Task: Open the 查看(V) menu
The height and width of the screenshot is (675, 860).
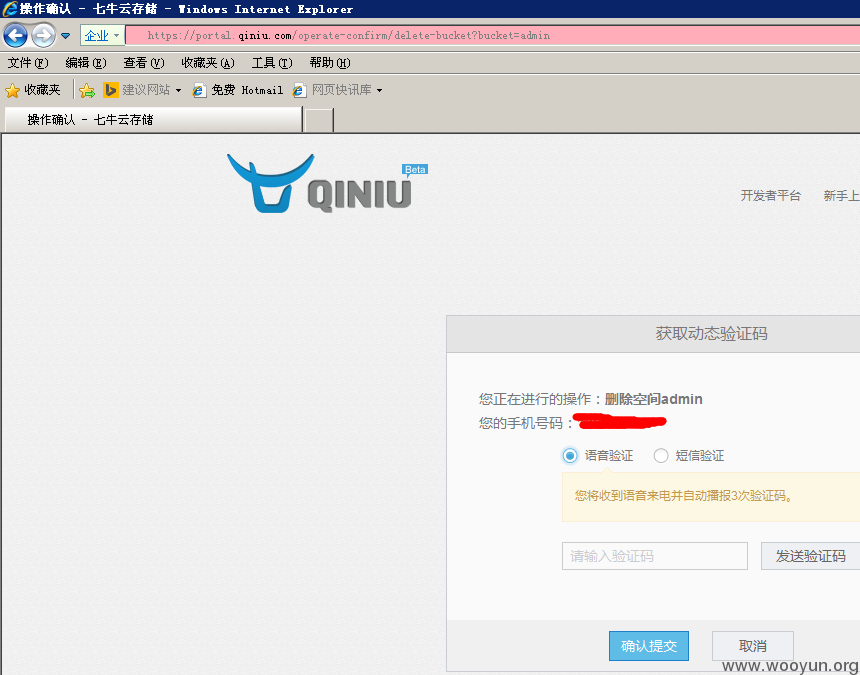Action: pos(144,63)
